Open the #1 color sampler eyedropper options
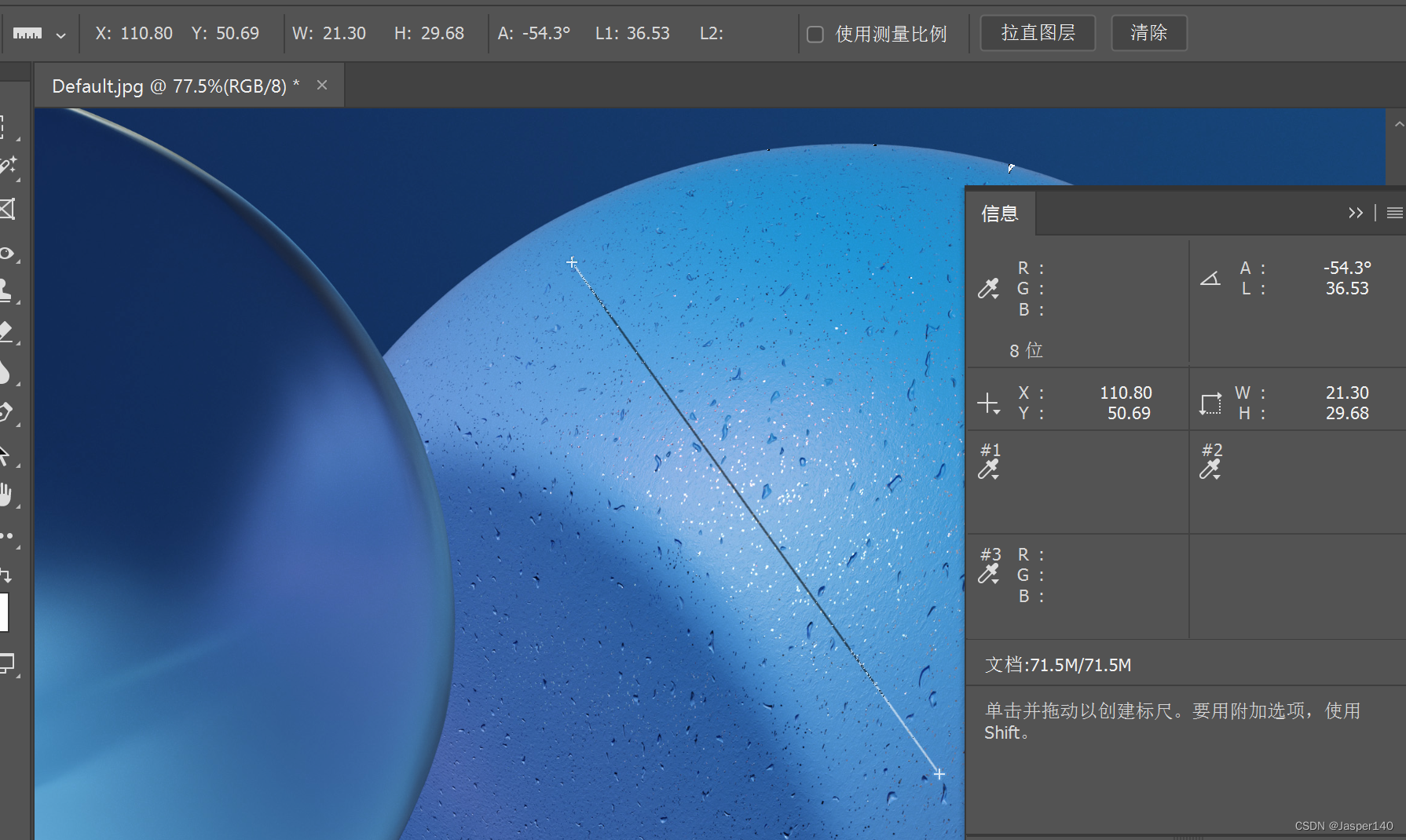The width and height of the screenshot is (1406, 840). (988, 469)
